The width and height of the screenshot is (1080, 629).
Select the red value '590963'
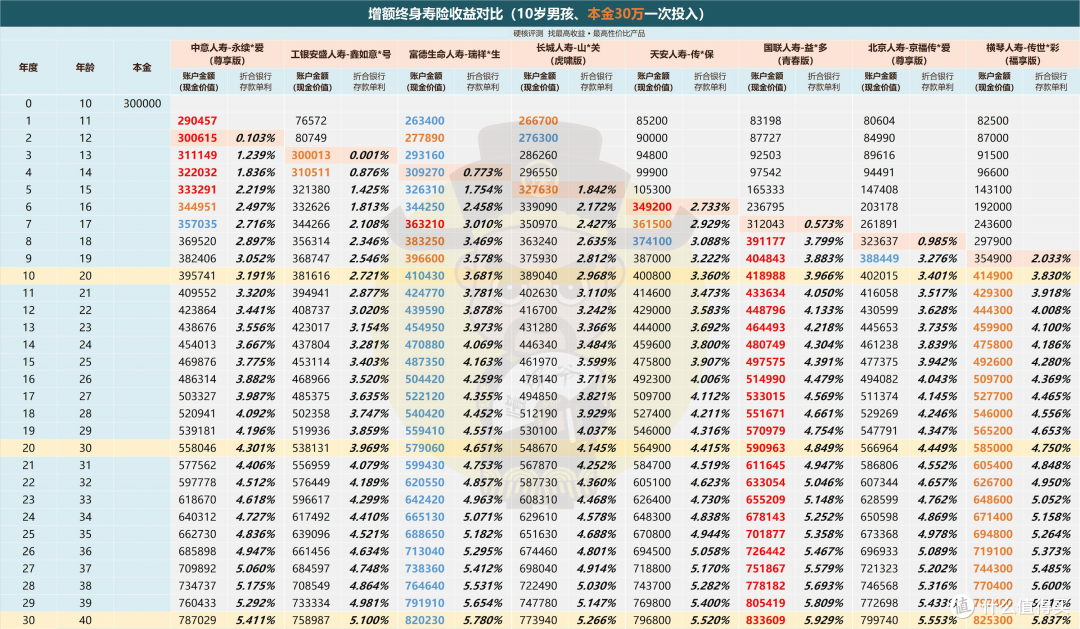[x=765, y=448]
